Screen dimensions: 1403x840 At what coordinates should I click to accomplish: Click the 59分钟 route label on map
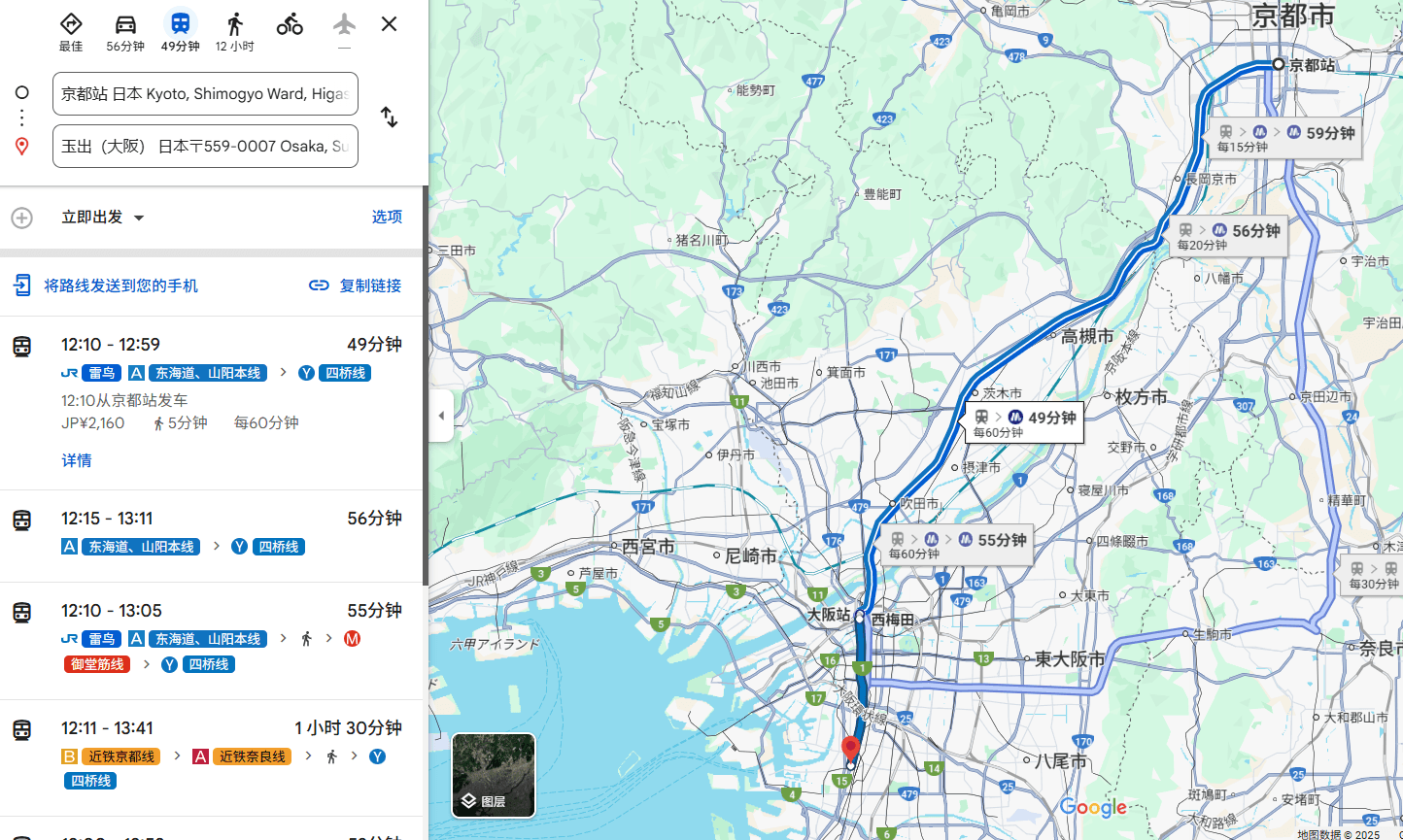tap(1284, 138)
